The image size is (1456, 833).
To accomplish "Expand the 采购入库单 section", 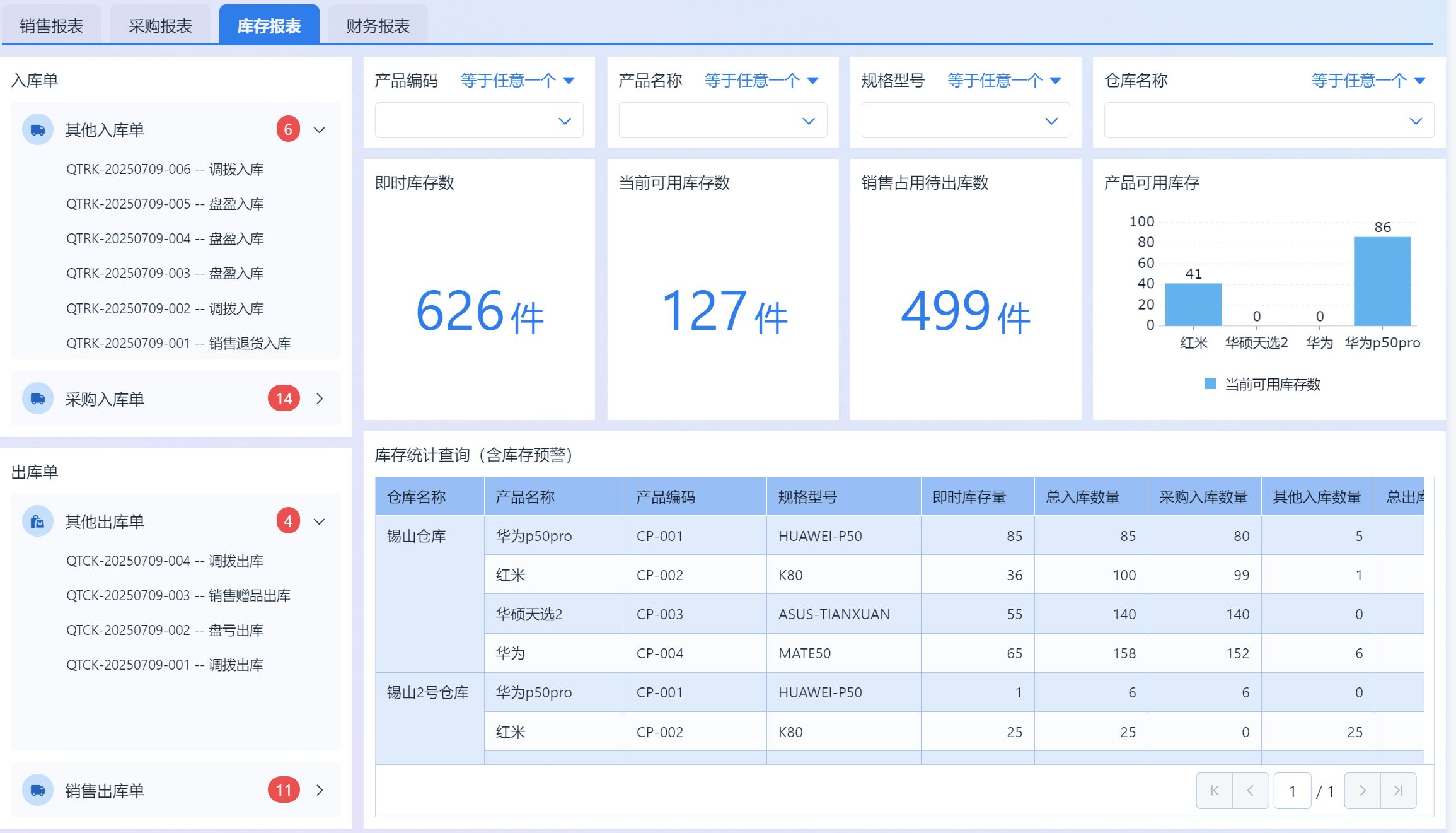I will pyautogui.click(x=320, y=399).
